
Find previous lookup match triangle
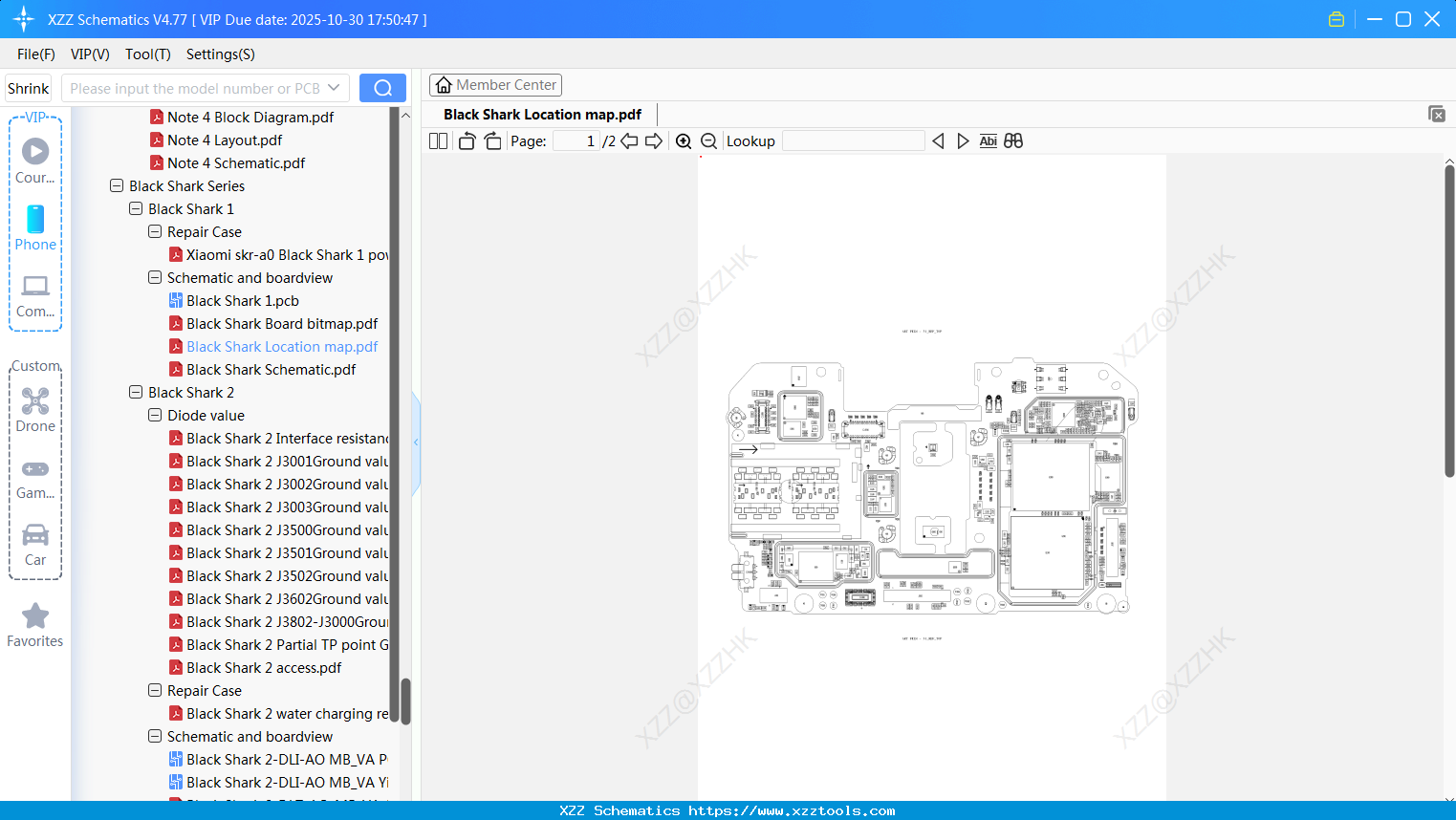[x=938, y=141]
